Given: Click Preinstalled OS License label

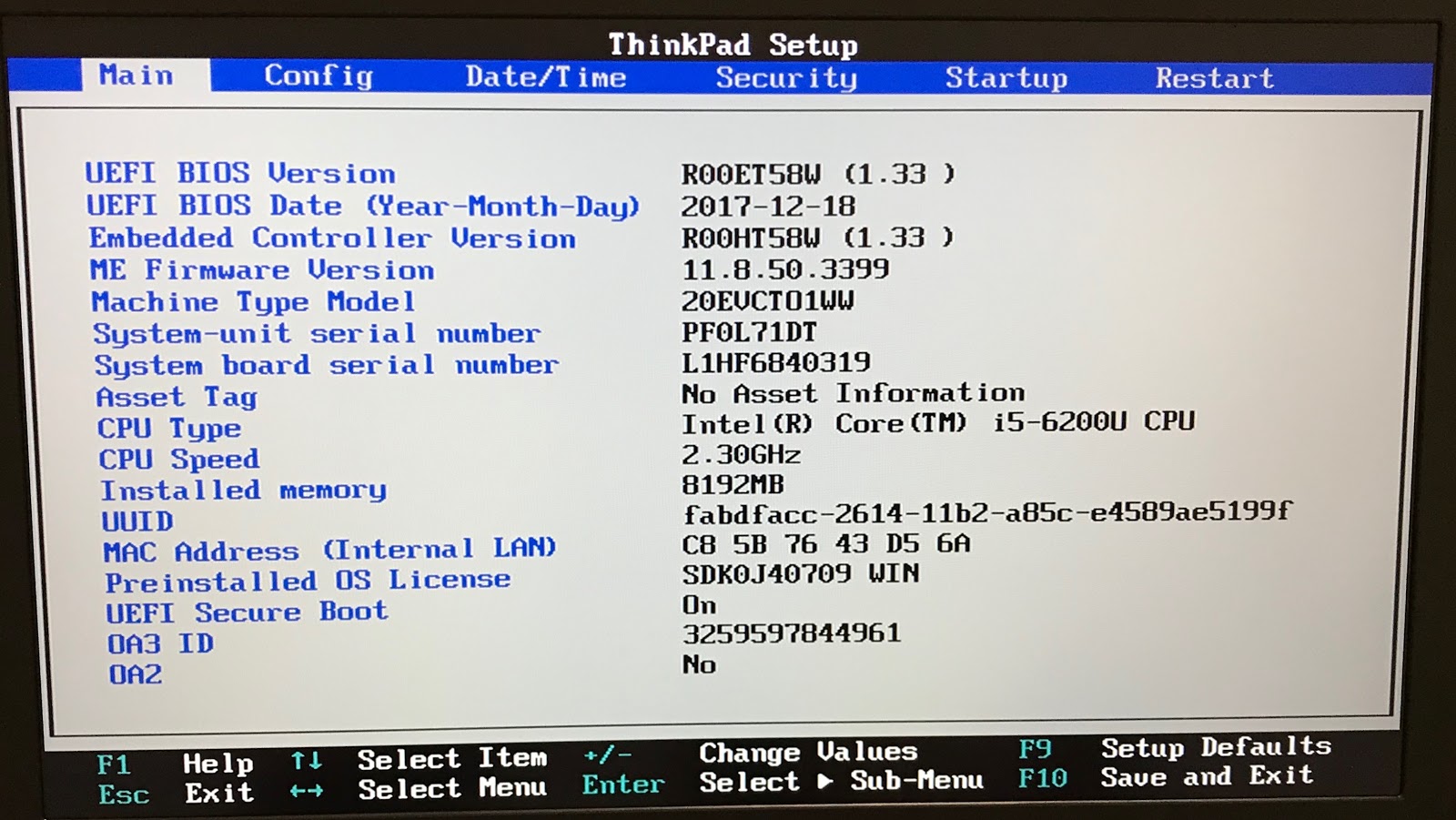Looking at the screenshot, I should coord(308,581).
